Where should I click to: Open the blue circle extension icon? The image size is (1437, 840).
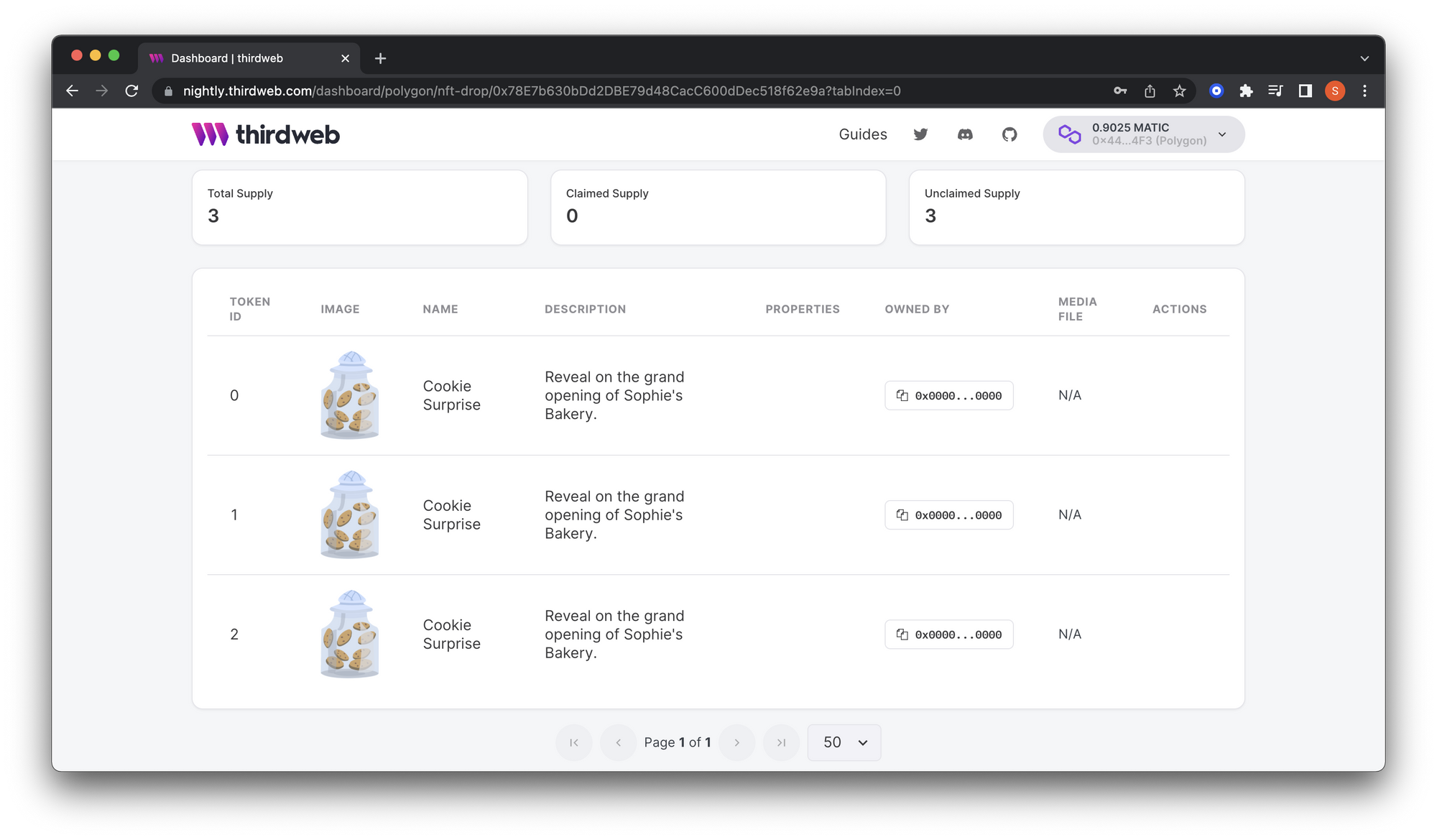point(1216,91)
